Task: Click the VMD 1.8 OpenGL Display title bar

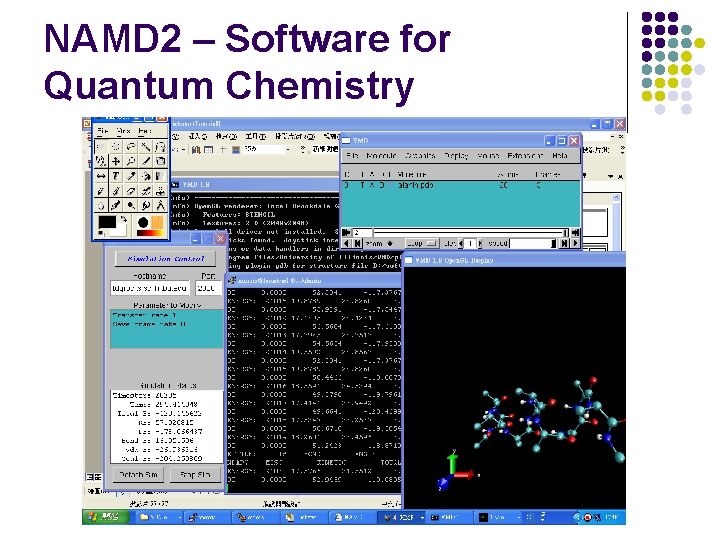Action: point(514,260)
